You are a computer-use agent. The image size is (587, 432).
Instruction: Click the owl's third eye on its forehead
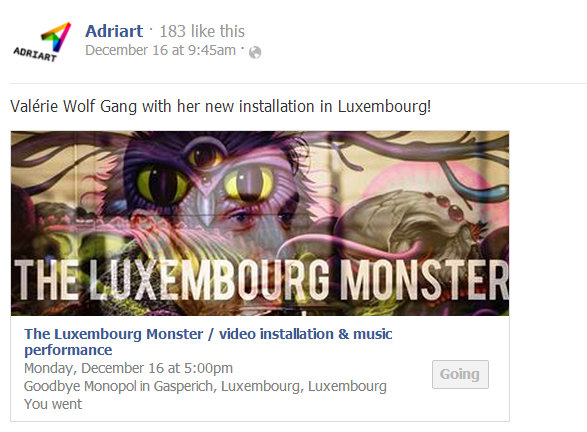tap(205, 155)
